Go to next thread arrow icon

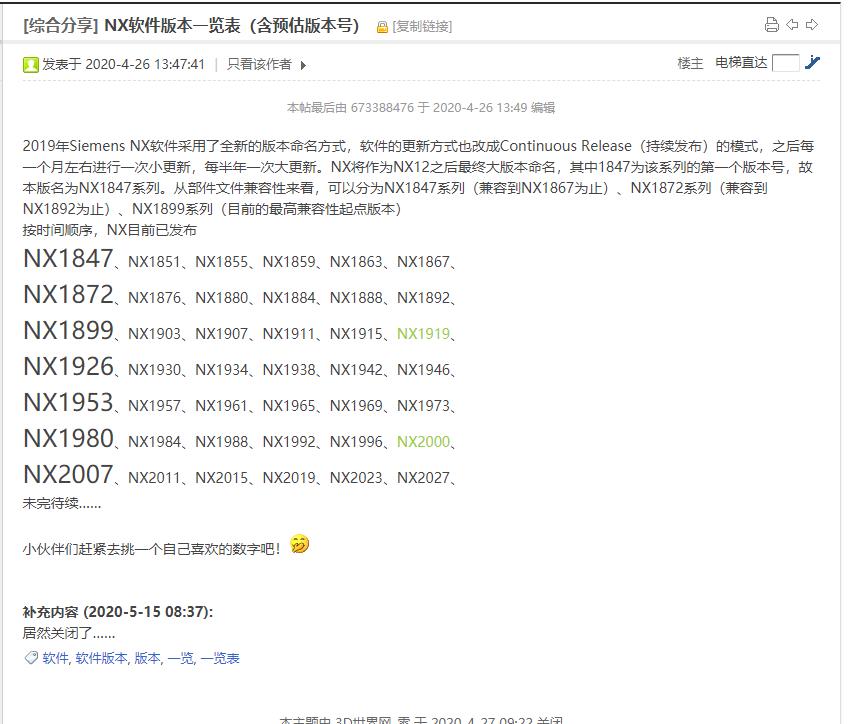[812, 24]
